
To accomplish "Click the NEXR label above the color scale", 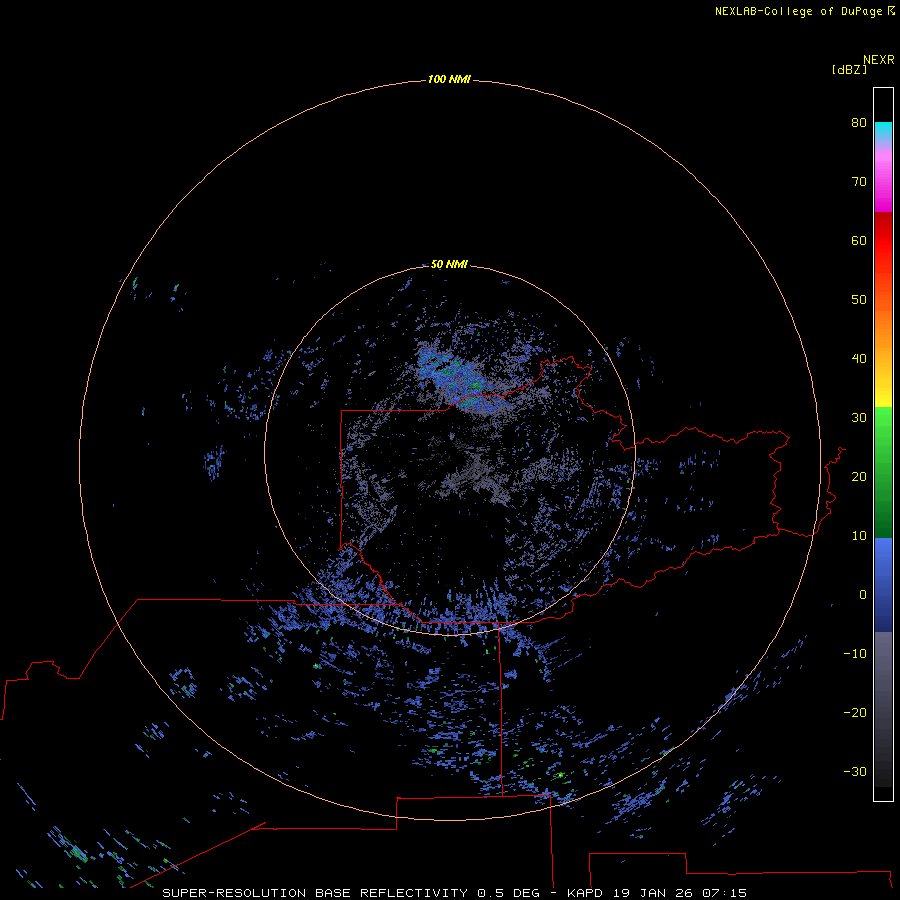I will 878,60.
